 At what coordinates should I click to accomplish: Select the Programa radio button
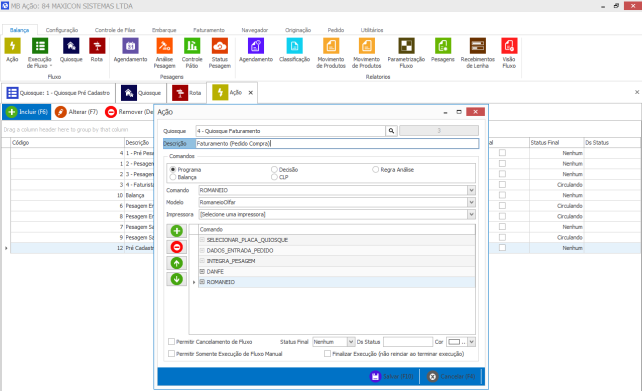(x=173, y=170)
